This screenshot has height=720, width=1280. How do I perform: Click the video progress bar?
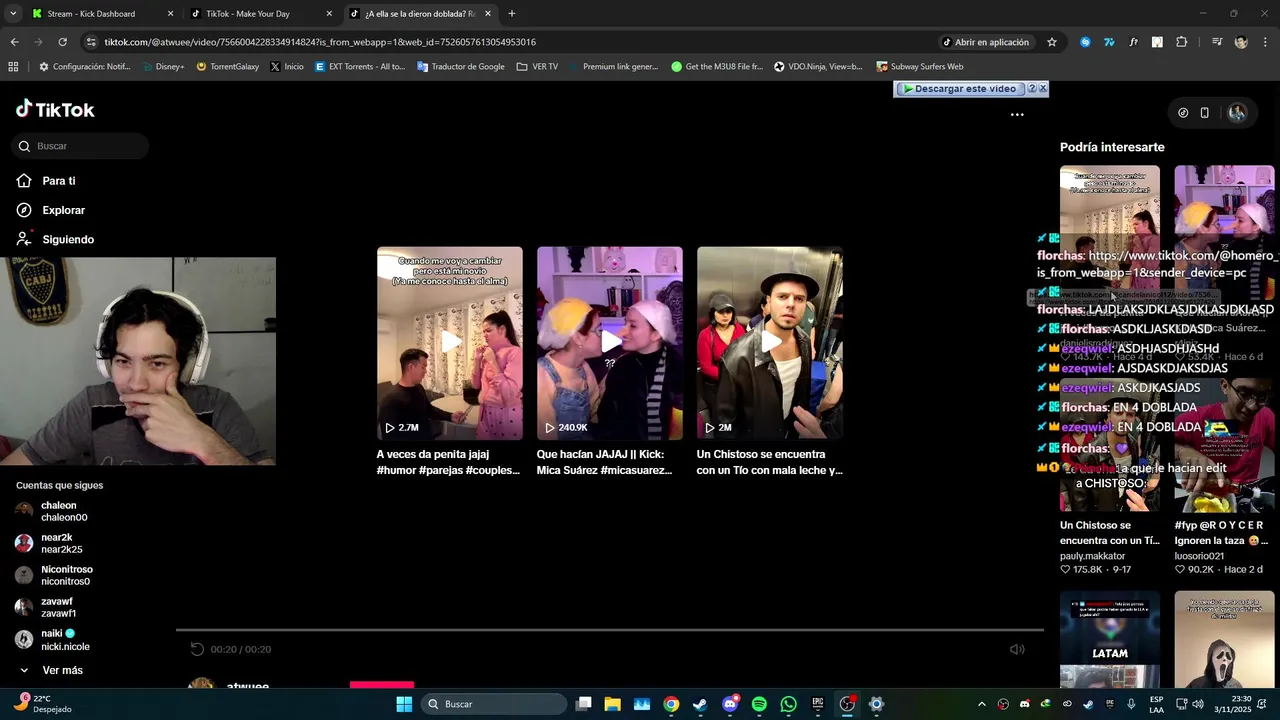click(610, 630)
